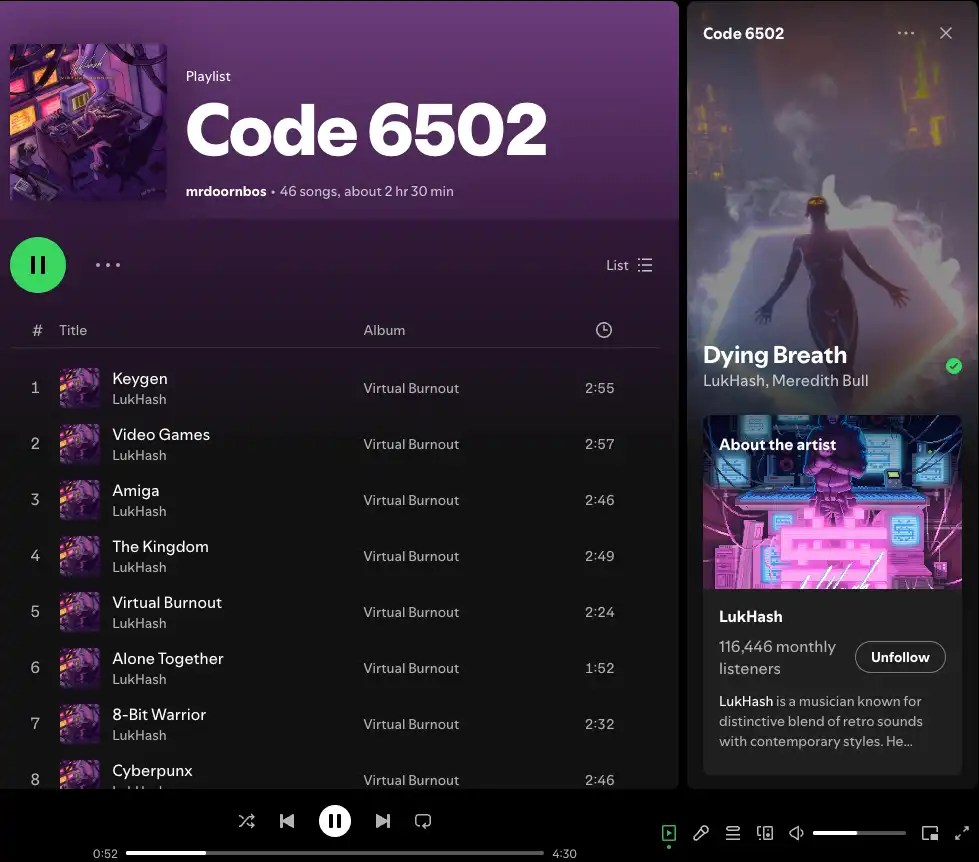
Task: Open the List view options dropdown
Action: point(629,265)
